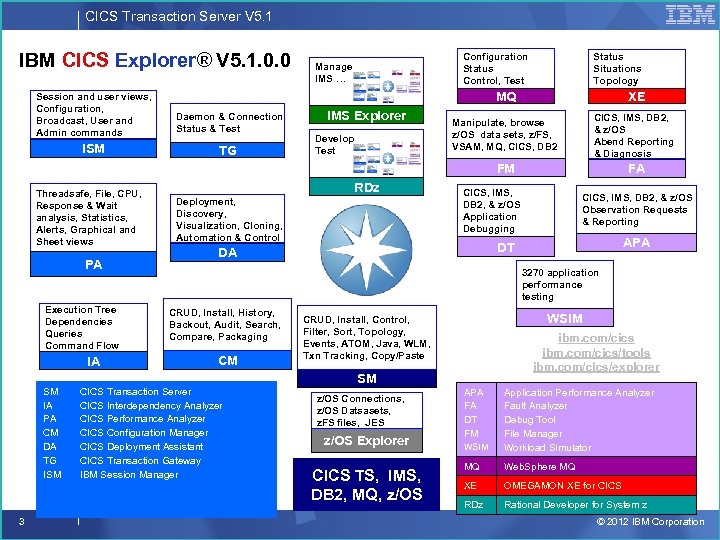The width and height of the screenshot is (720, 540).
Task: Click 'z/OS Connections, z/OS Datasets' text
Action: pyautogui.click(x=360, y=411)
